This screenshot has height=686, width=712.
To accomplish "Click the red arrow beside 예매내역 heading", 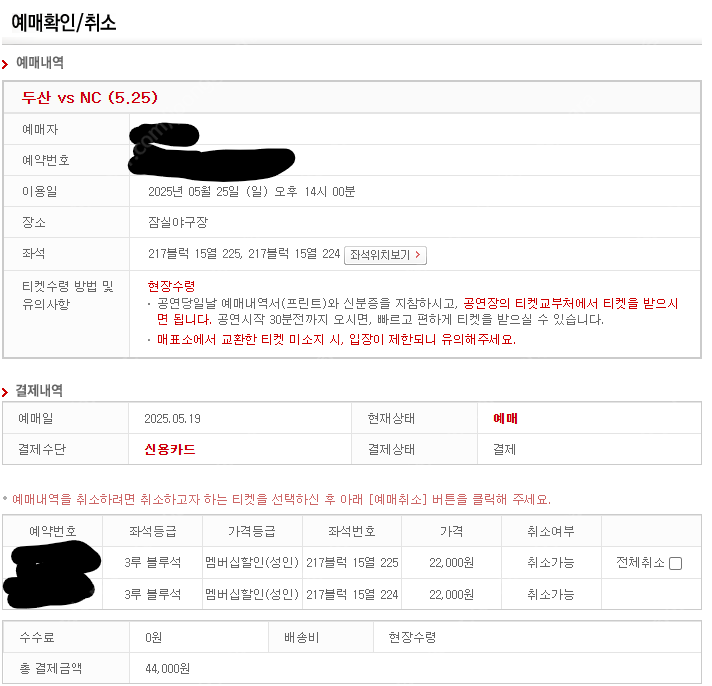I will (5, 64).
